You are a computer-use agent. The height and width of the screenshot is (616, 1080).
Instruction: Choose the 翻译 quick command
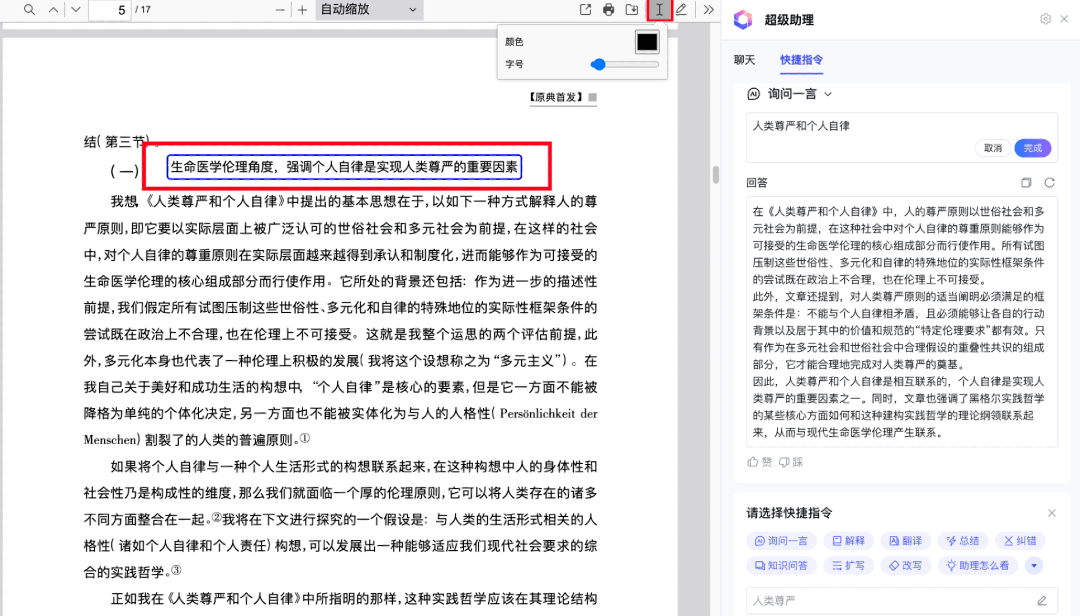(x=904, y=541)
